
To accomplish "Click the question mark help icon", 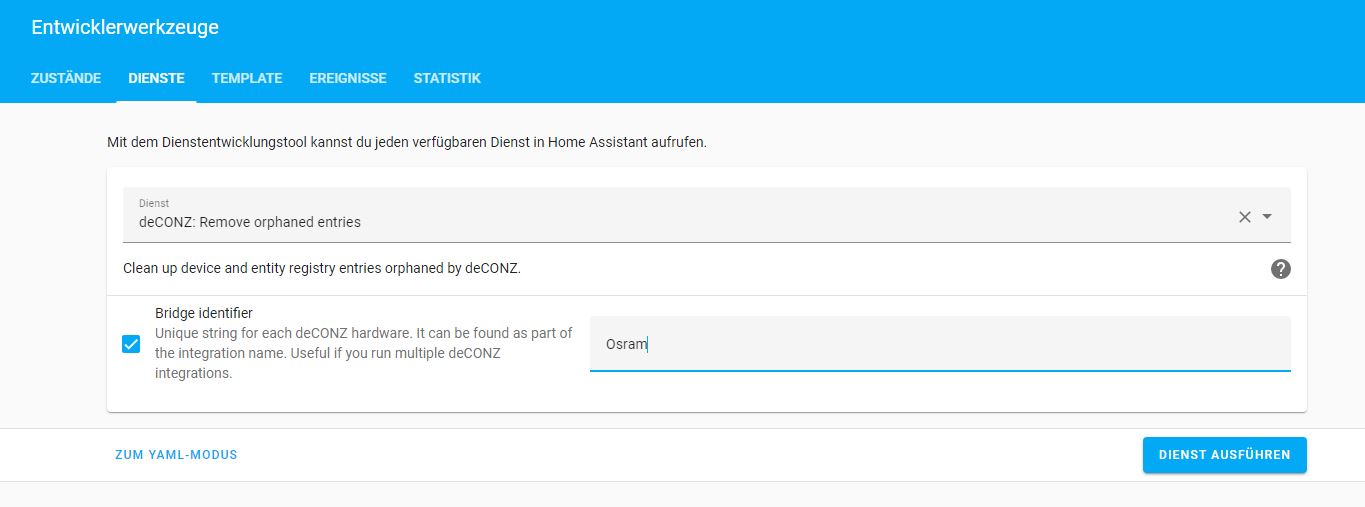I will click(1280, 269).
